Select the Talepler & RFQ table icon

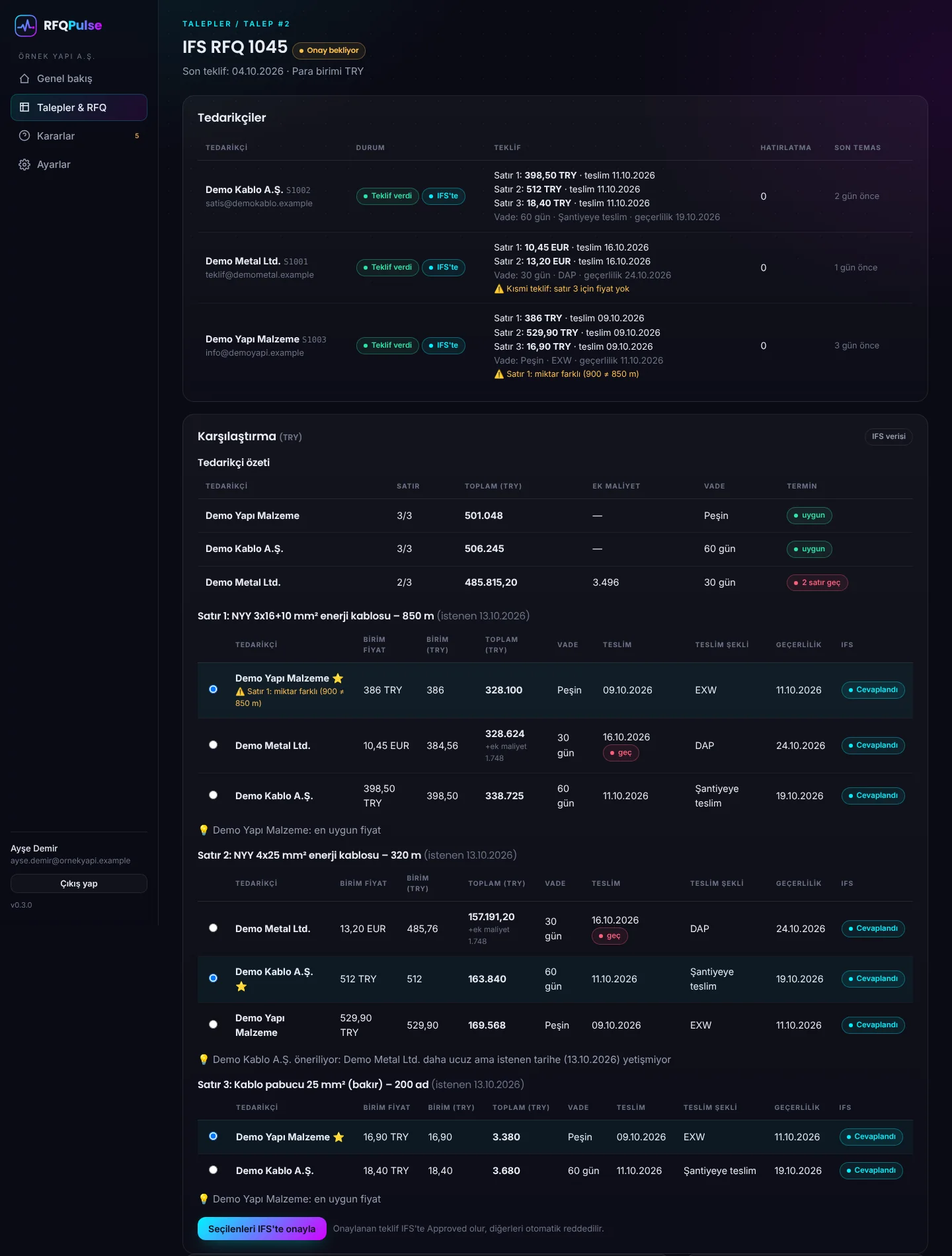[x=24, y=107]
